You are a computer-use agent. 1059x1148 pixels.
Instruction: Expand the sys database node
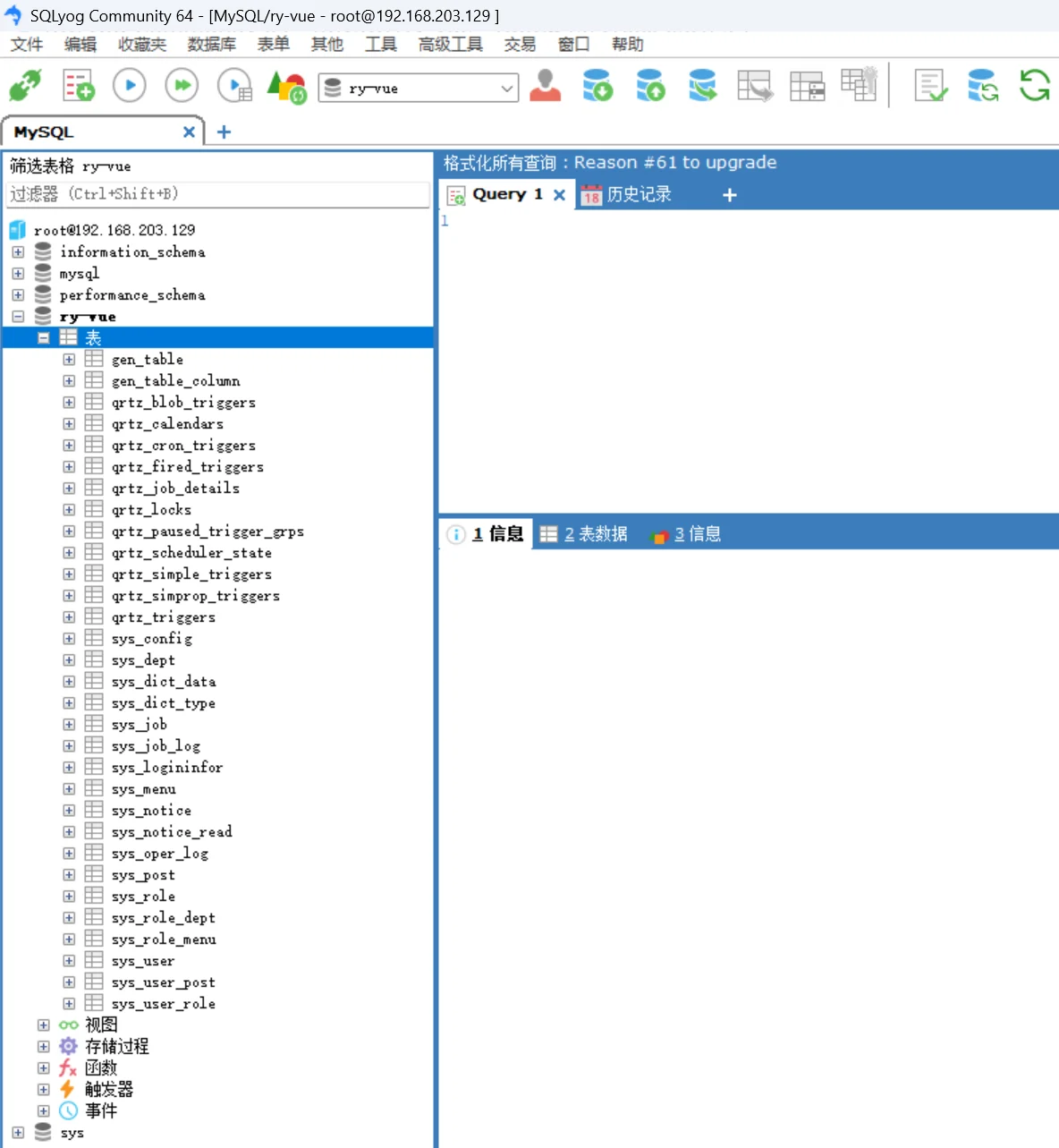[18, 1133]
